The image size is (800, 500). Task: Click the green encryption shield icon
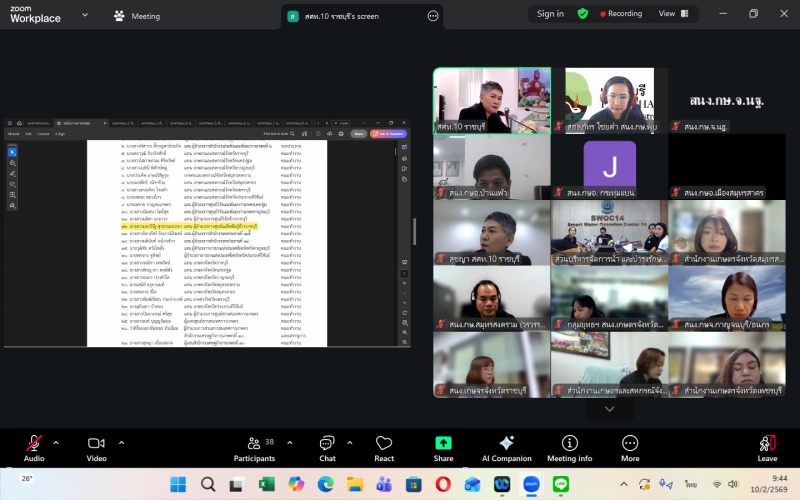(583, 14)
